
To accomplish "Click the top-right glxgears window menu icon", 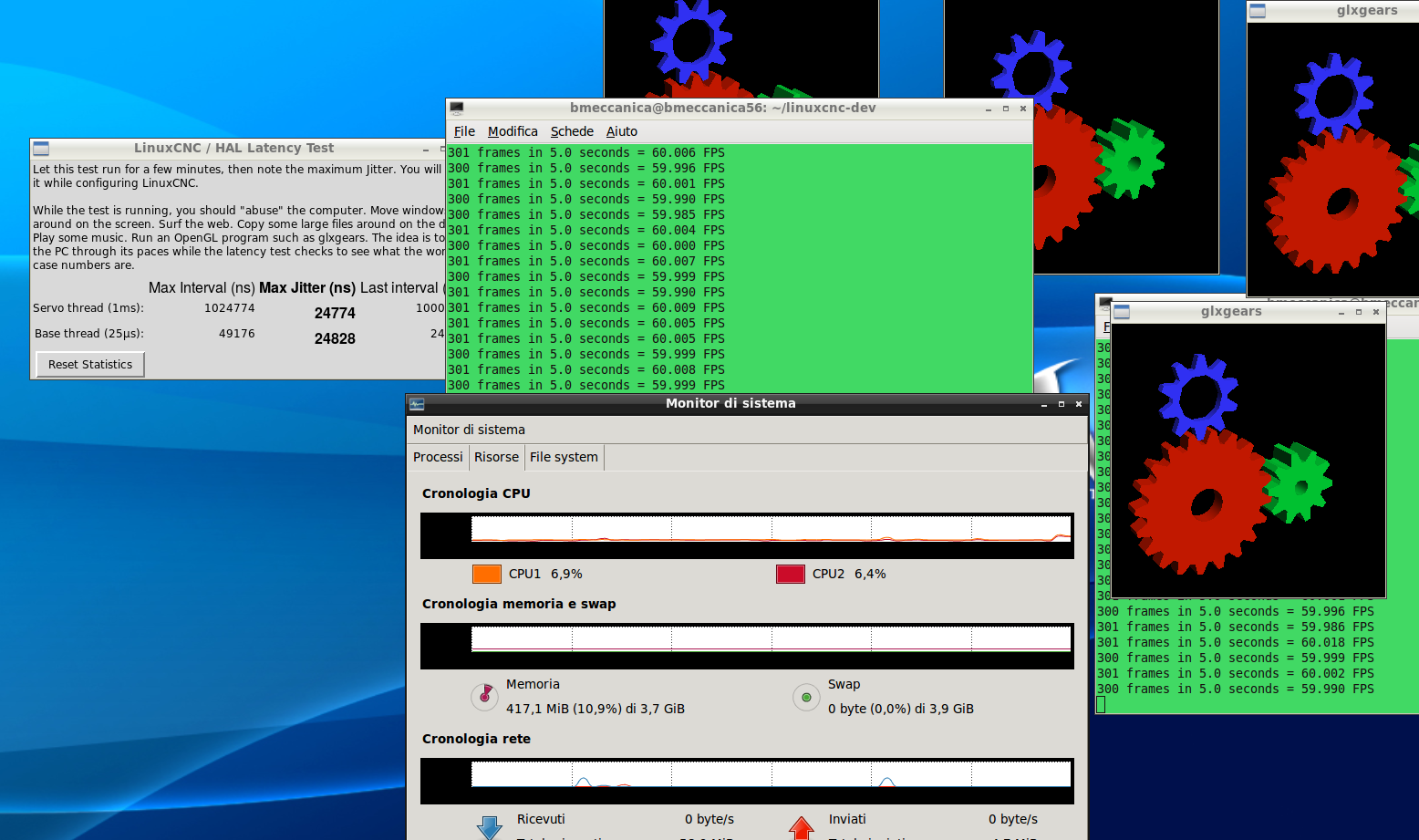I will tap(1258, 11).
